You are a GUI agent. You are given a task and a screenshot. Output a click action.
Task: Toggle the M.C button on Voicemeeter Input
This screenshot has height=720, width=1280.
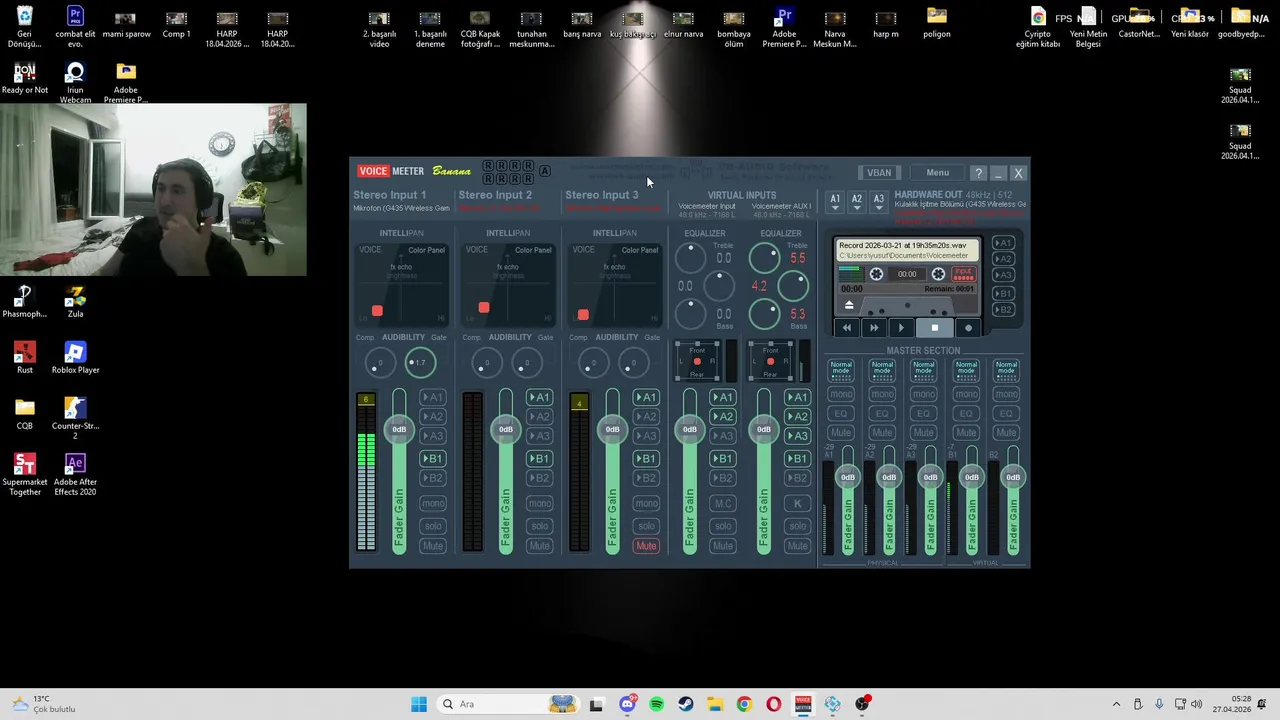pos(722,504)
